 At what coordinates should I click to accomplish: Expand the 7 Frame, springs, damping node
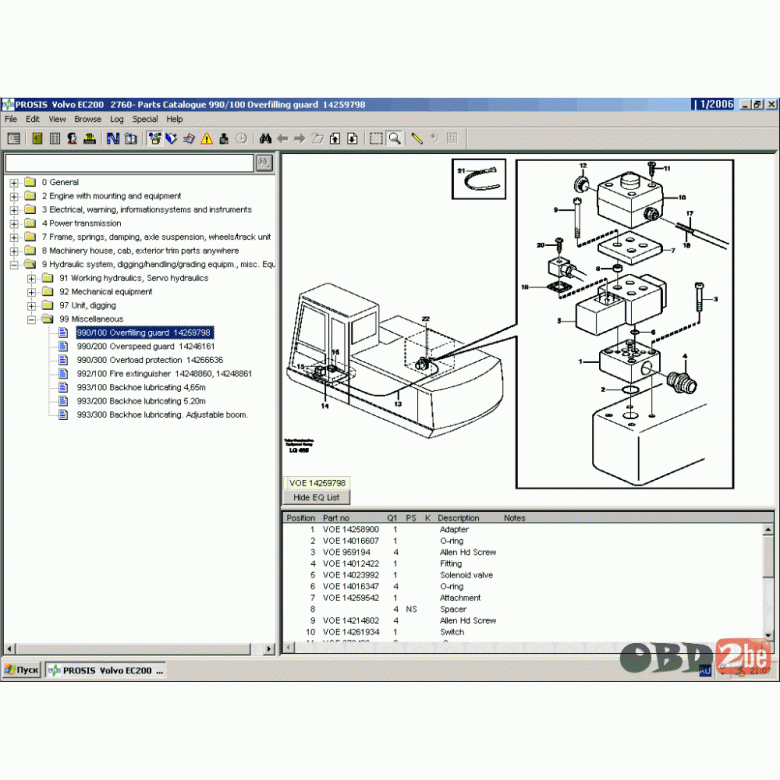click(x=14, y=237)
